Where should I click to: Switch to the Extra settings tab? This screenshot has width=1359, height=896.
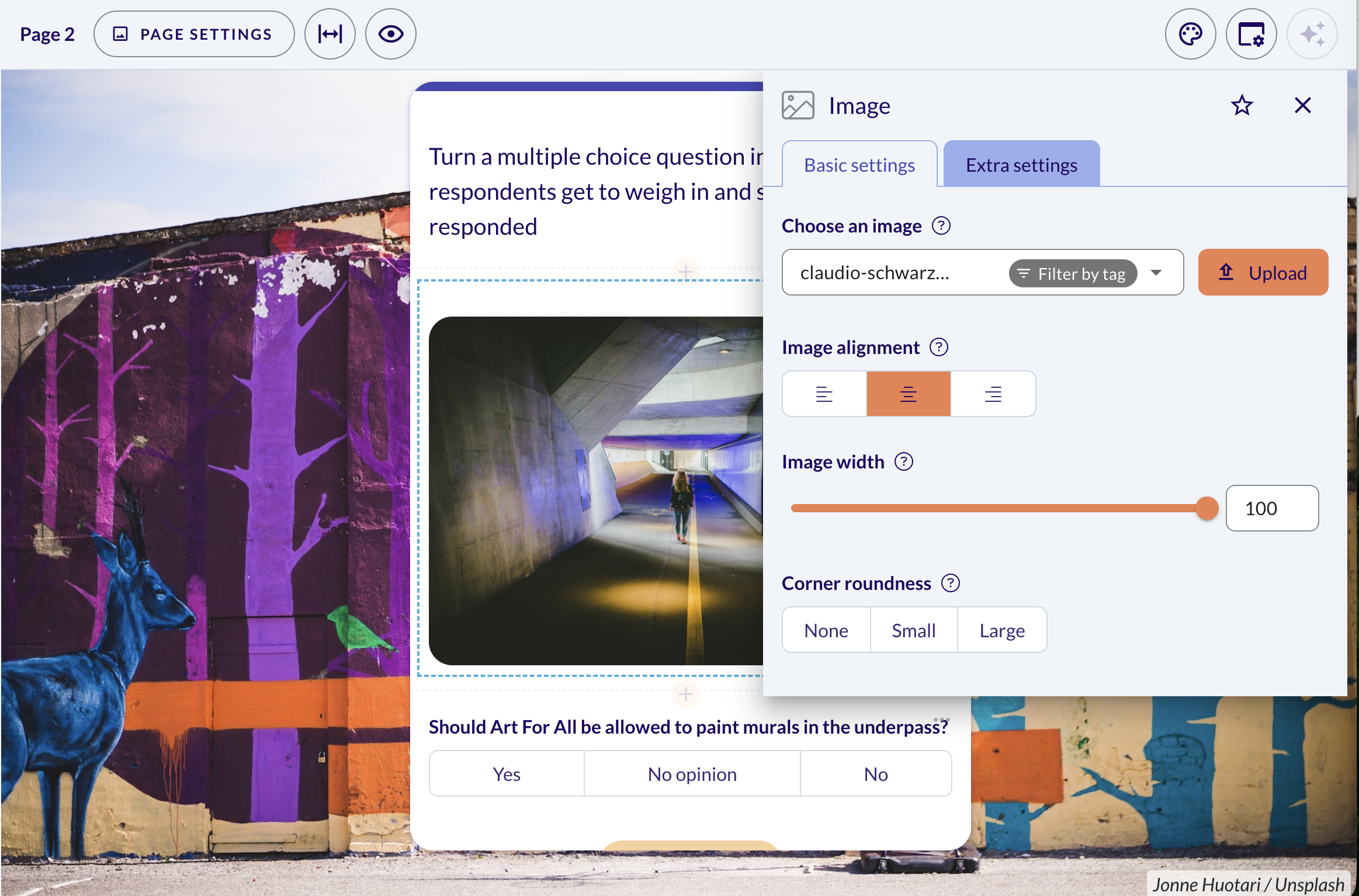point(1021,165)
